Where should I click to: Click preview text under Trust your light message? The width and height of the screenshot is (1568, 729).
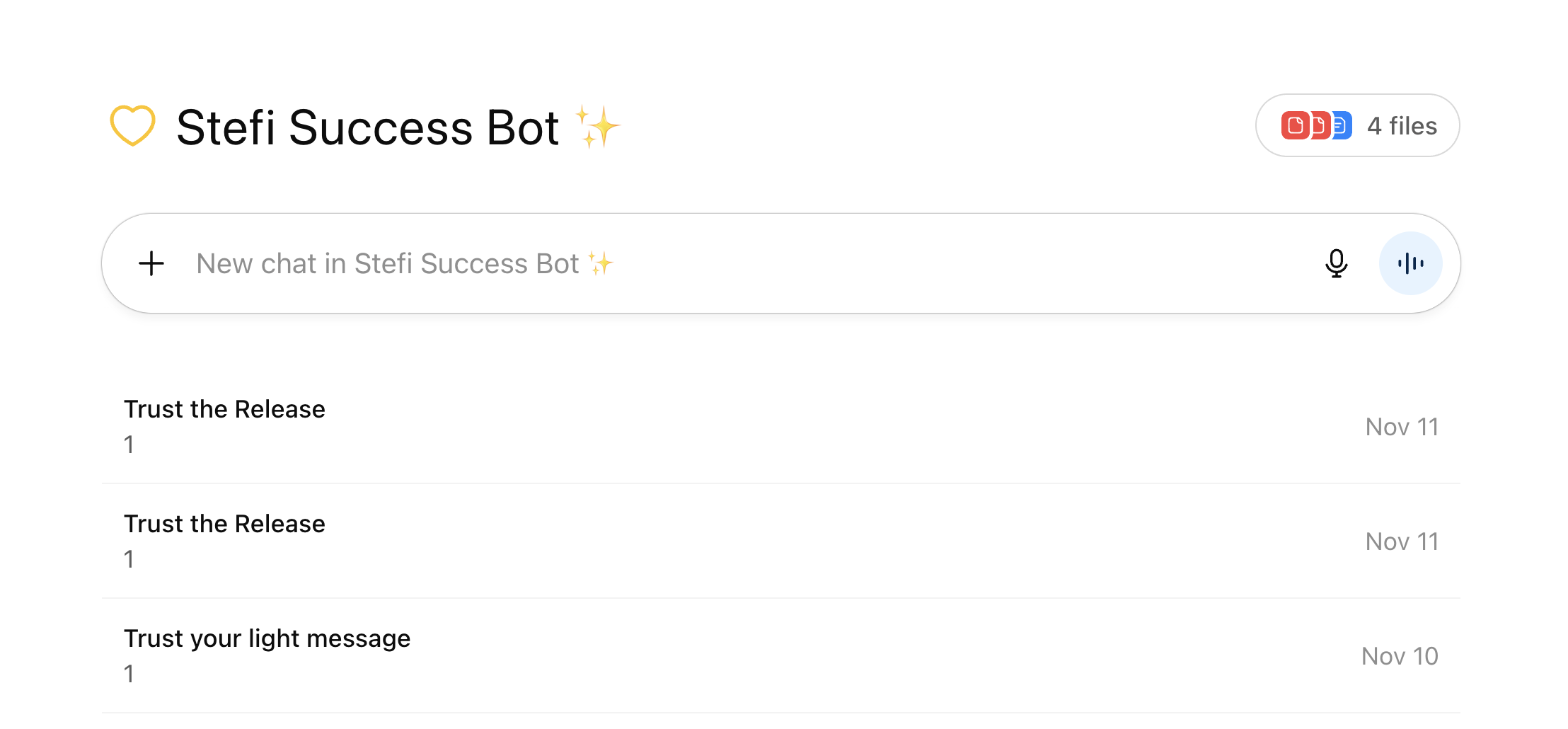[x=129, y=674]
